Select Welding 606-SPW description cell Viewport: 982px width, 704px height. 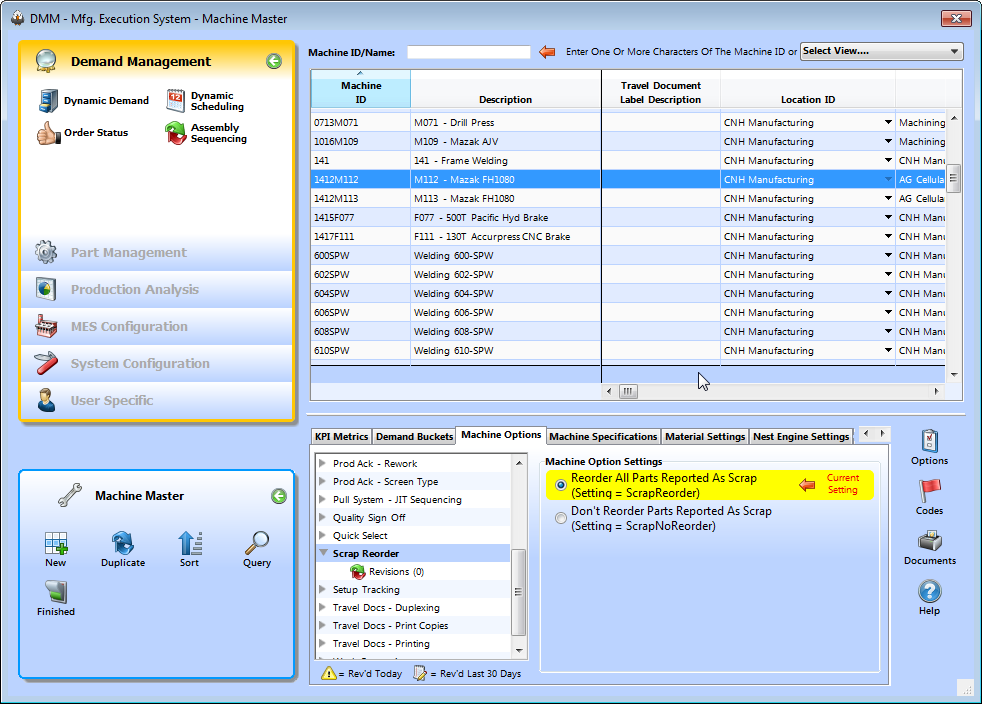pos(505,313)
